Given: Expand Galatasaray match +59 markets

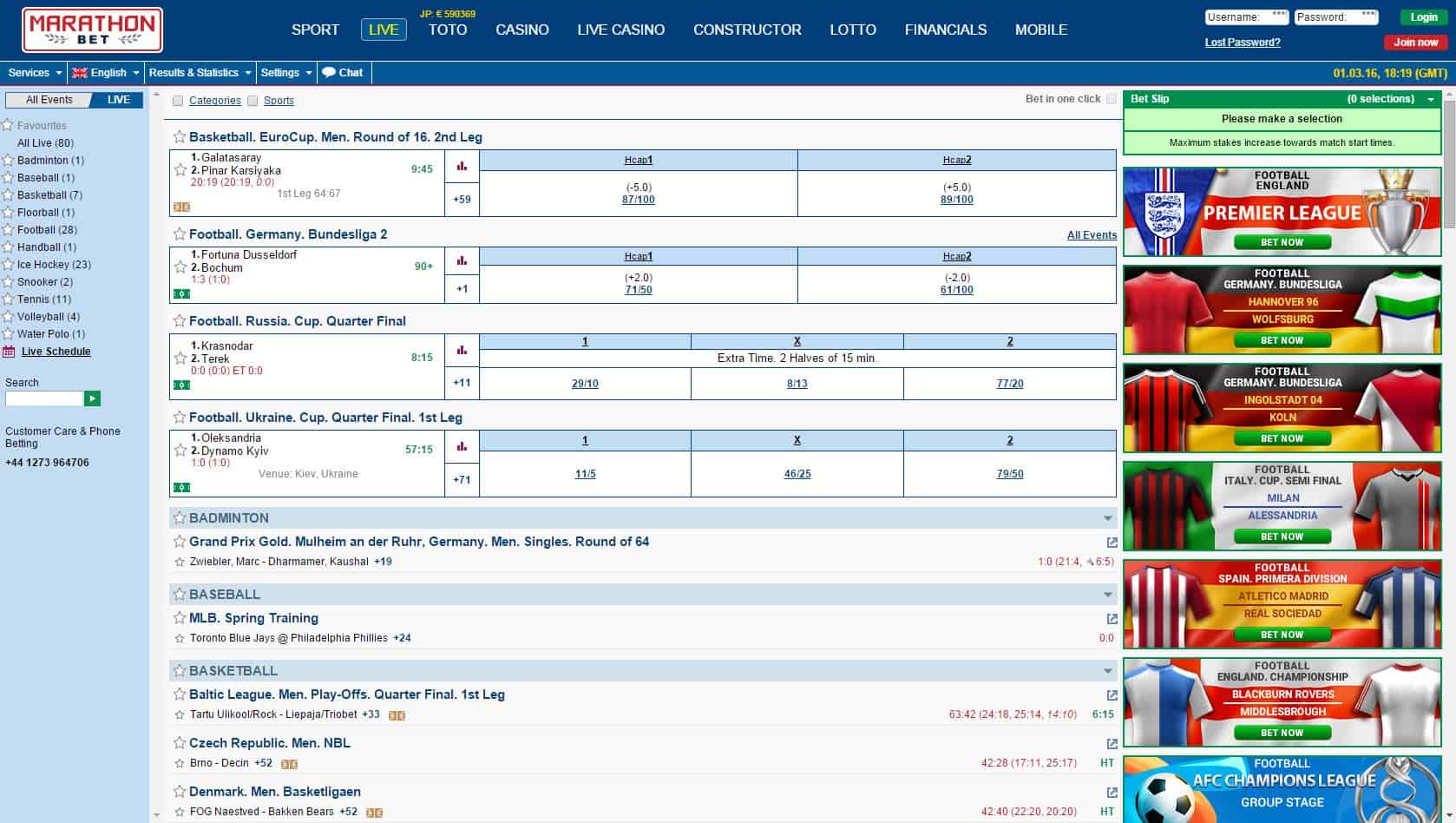Looking at the screenshot, I should point(462,200).
